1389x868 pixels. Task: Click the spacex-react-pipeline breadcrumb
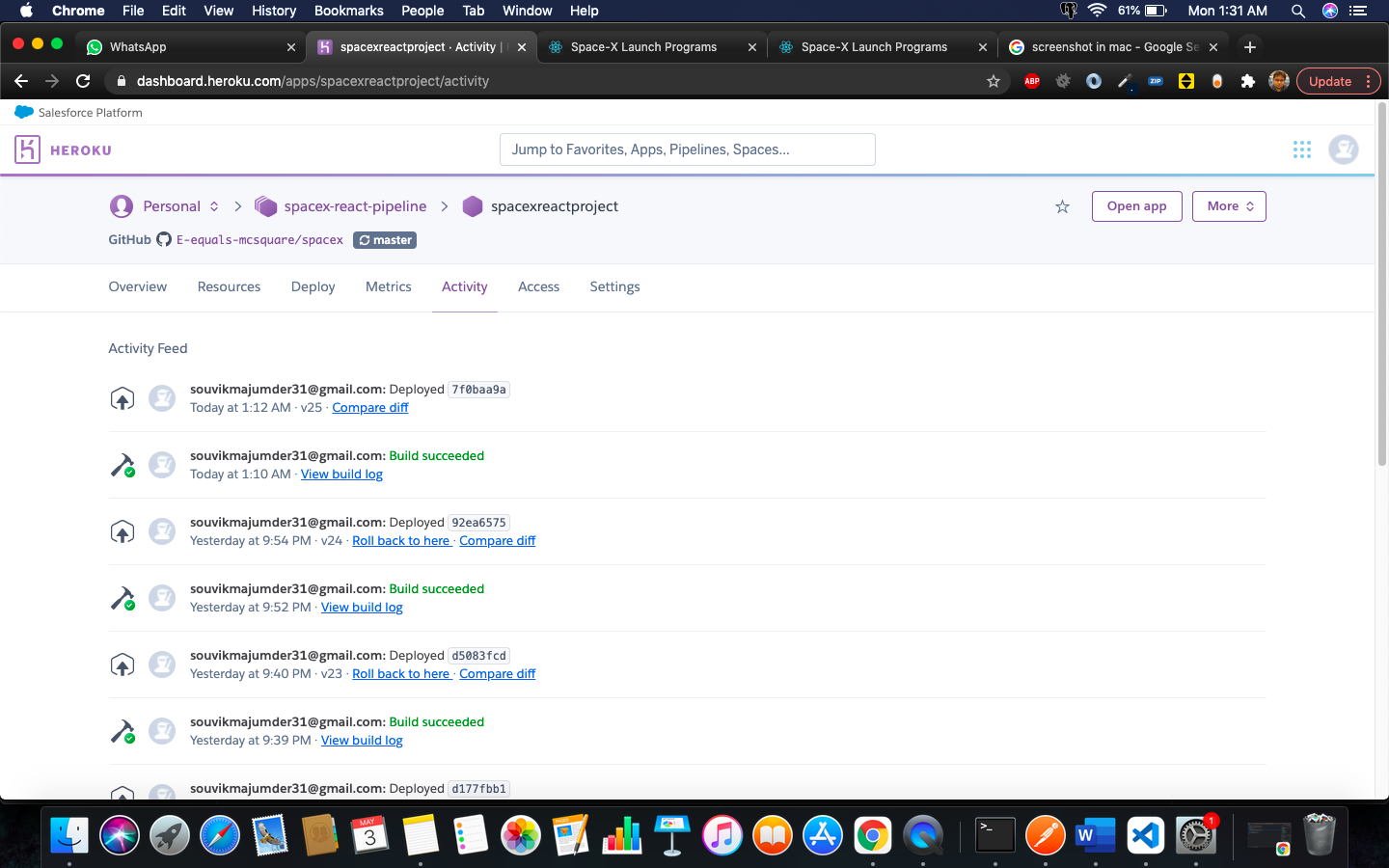tap(355, 206)
